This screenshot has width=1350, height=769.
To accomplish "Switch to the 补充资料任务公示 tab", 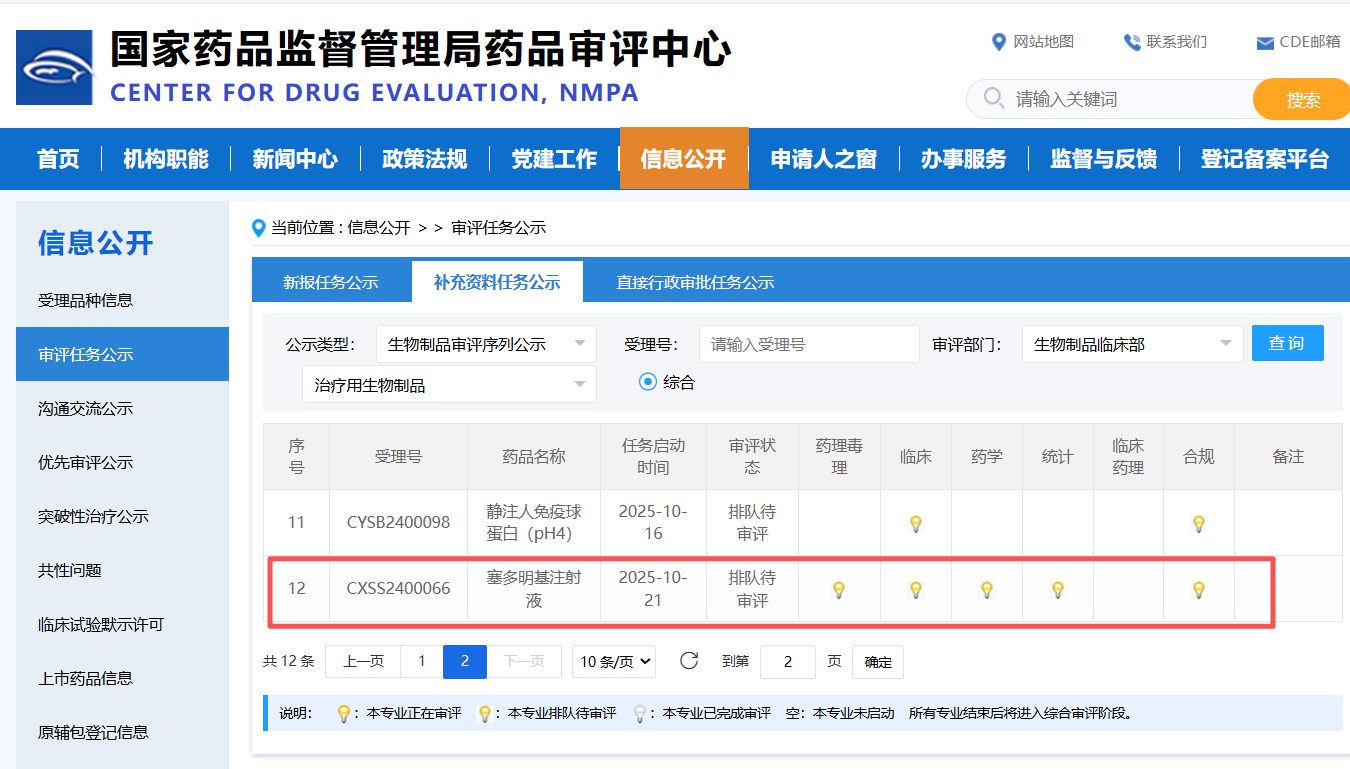I will click(x=497, y=282).
